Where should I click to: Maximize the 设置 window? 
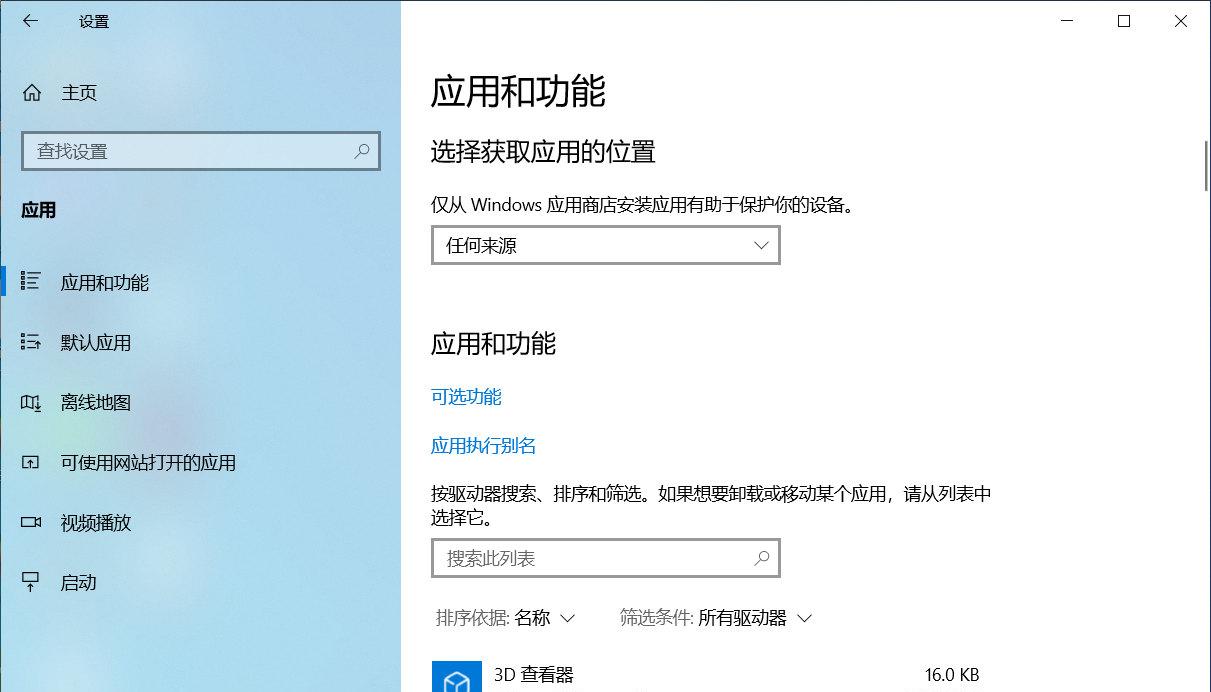click(1124, 21)
